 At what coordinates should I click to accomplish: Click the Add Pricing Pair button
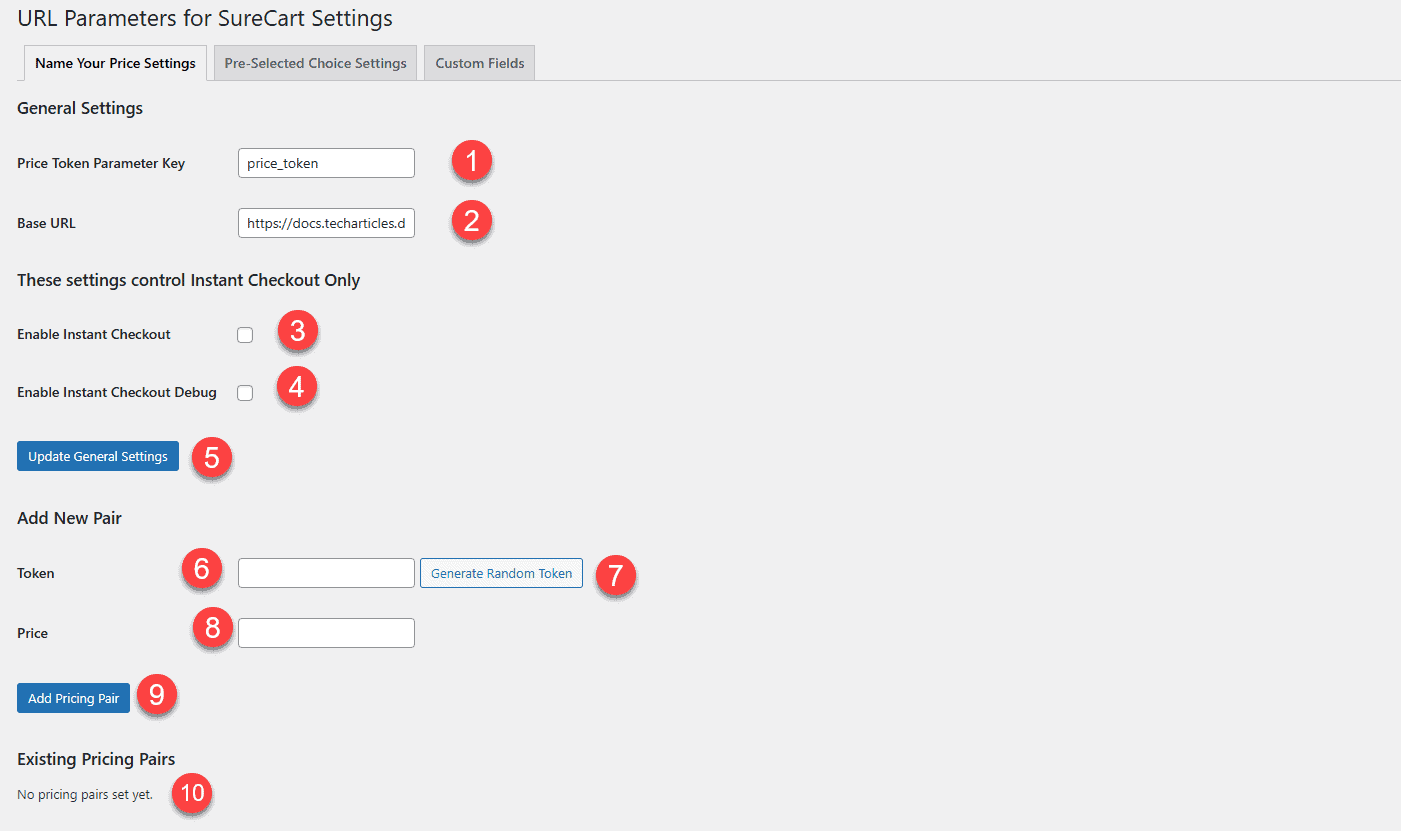pos(73,698)
